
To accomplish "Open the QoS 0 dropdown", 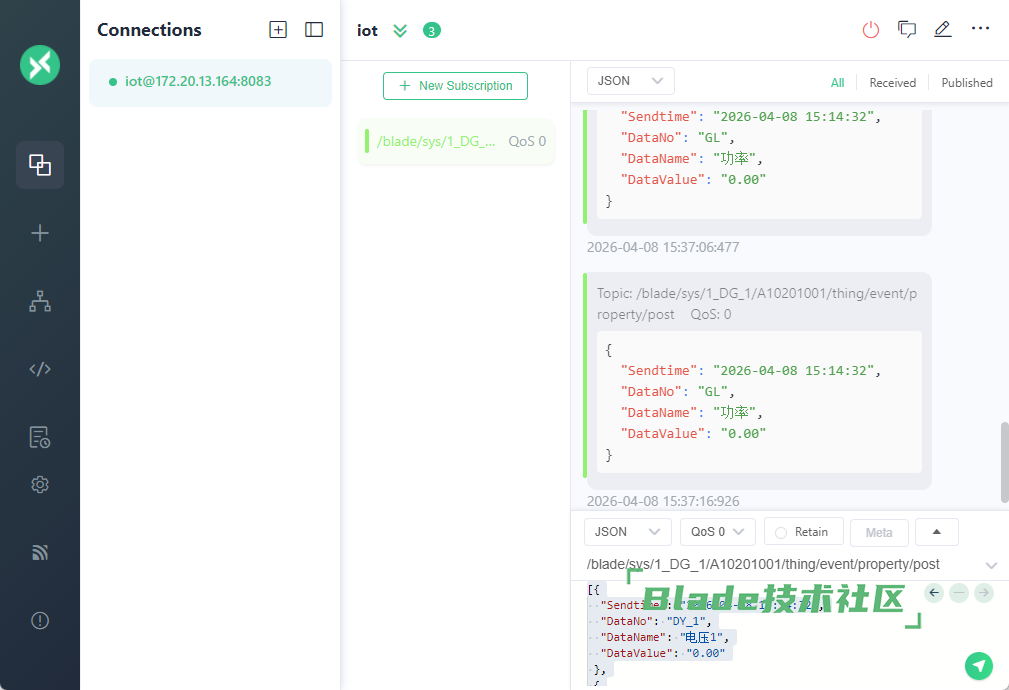I will click(x=717, y=532).
